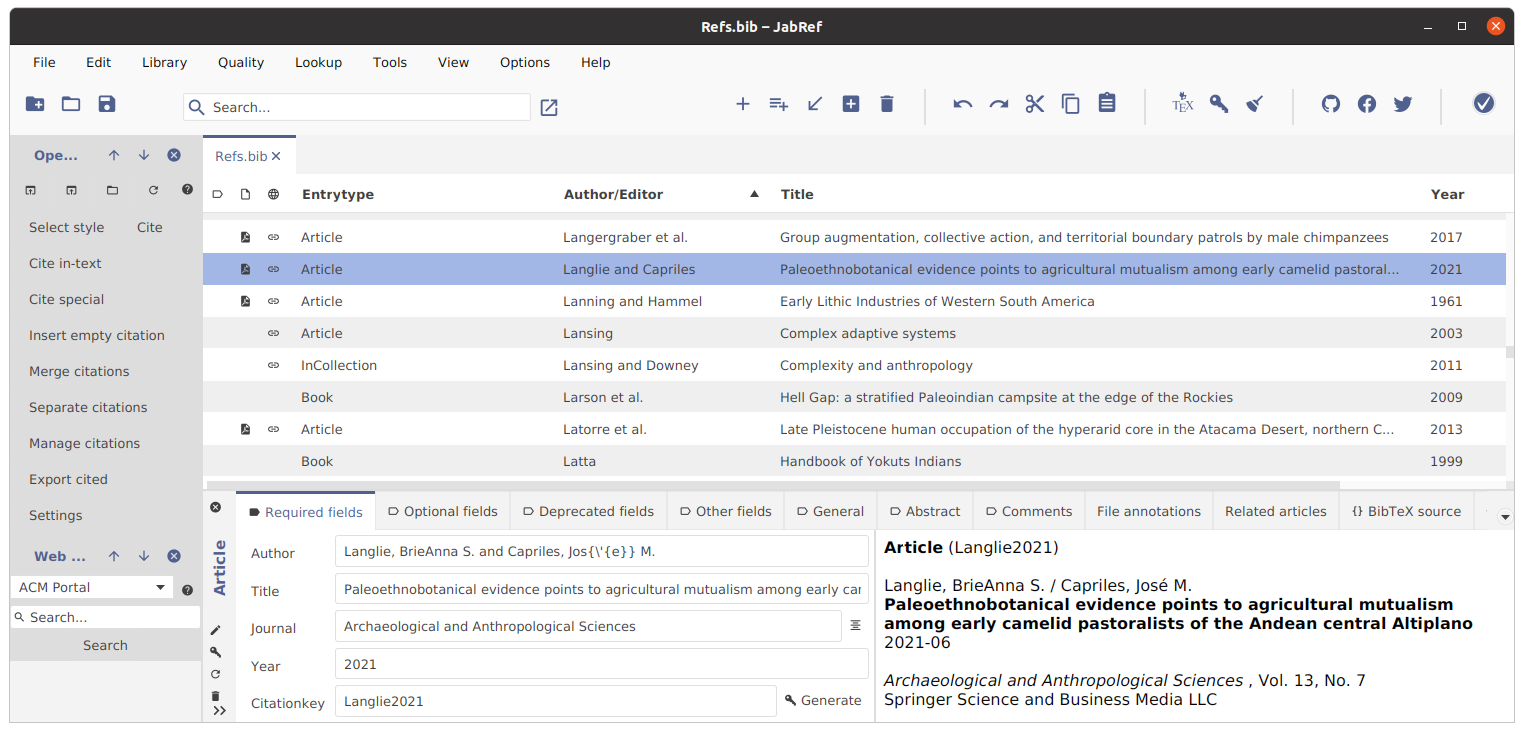Cut selection with scissors icon
This screenshot has height=732, width=1524.
click(1035, 104)
